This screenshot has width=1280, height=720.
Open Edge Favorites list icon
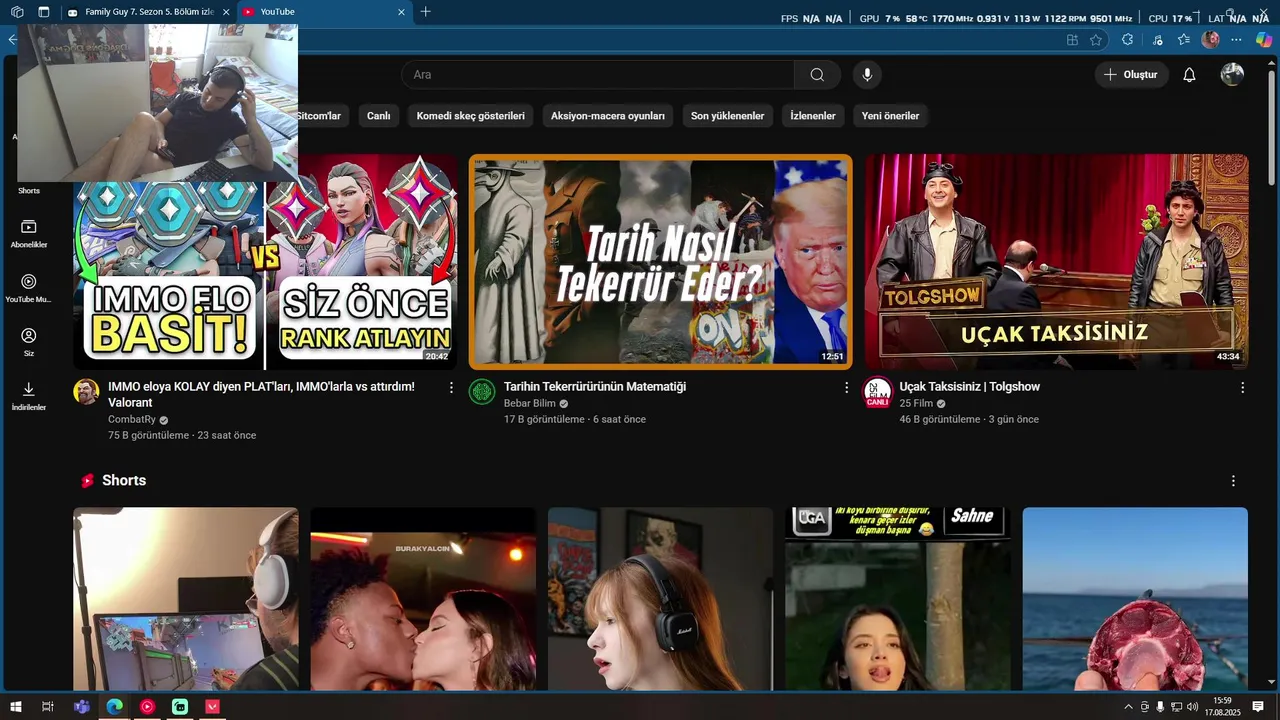point(1184,40)
